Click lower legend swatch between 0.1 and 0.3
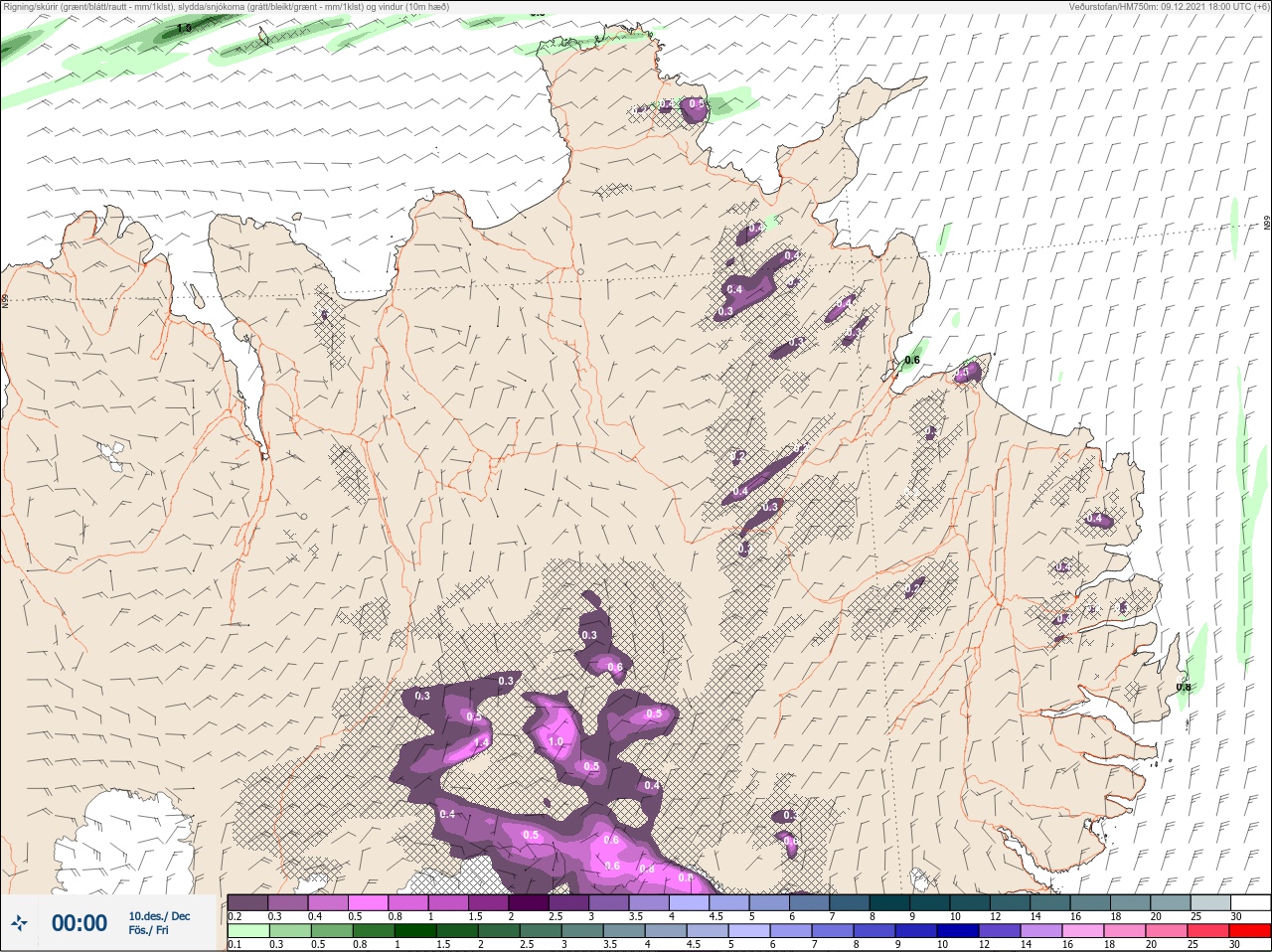This screenshot has width=1272, height=952. (x=248, y=931)
